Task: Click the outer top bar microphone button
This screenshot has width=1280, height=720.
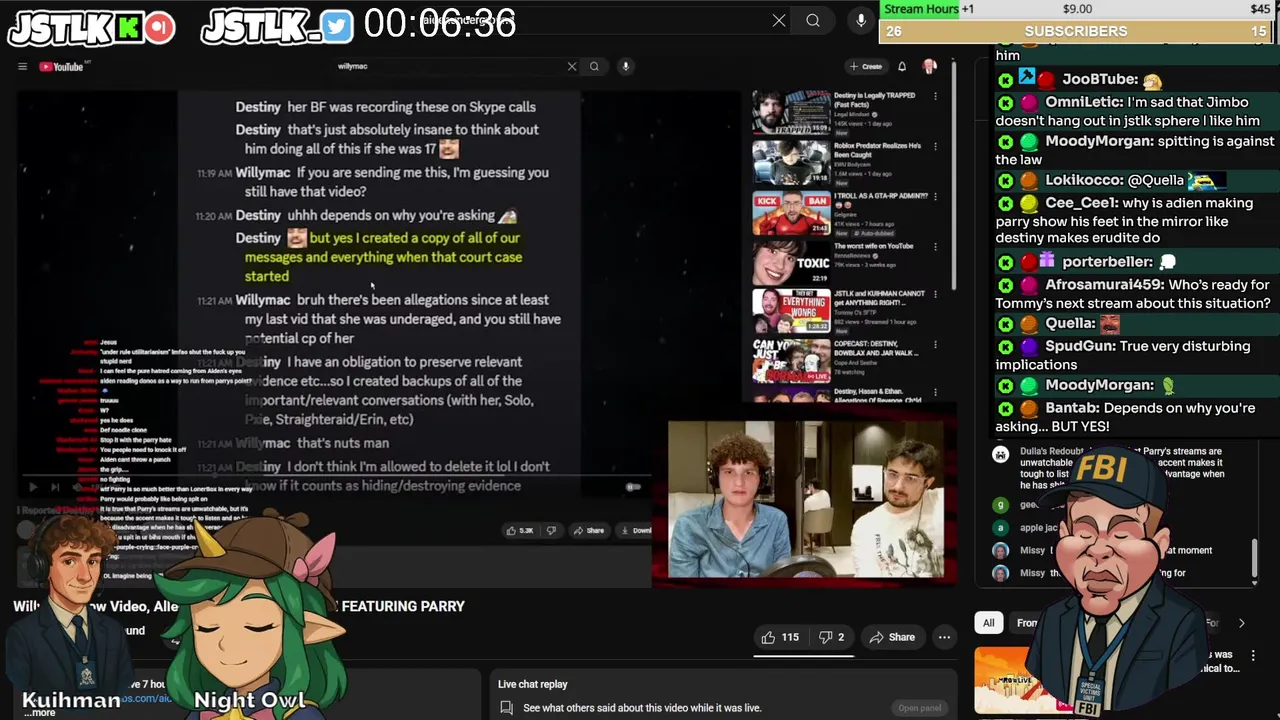Action: click(x=861, y=20)
